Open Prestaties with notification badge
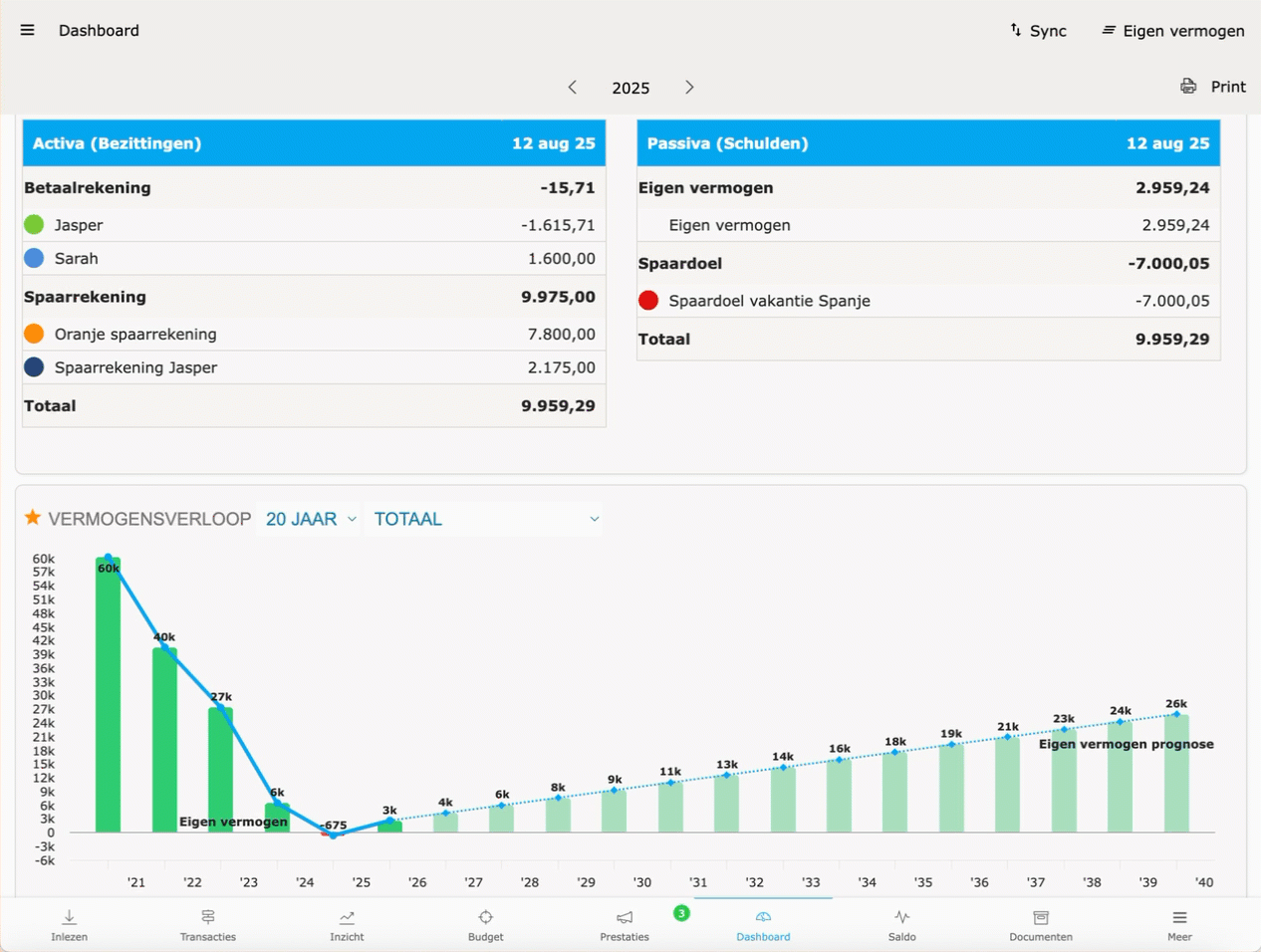 pos(625,924)
